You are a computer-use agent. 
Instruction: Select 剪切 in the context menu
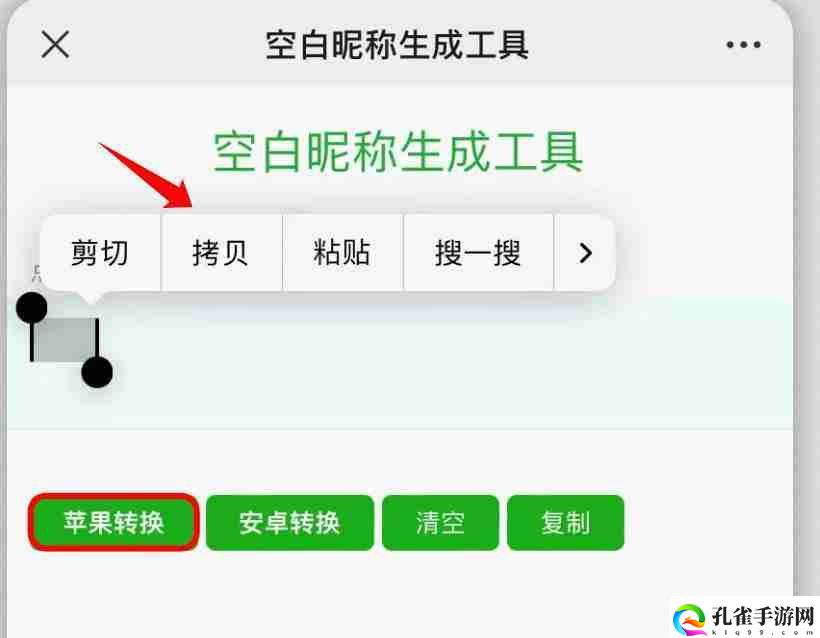[x=100, y=253]
